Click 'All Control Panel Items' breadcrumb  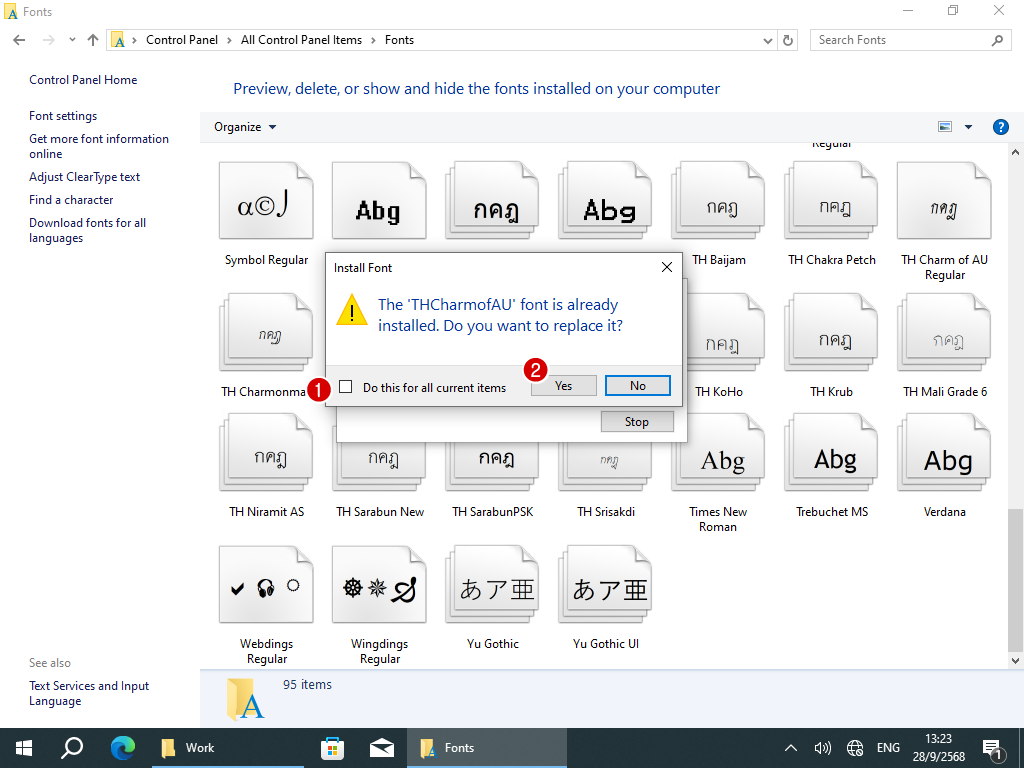[301, 40]
